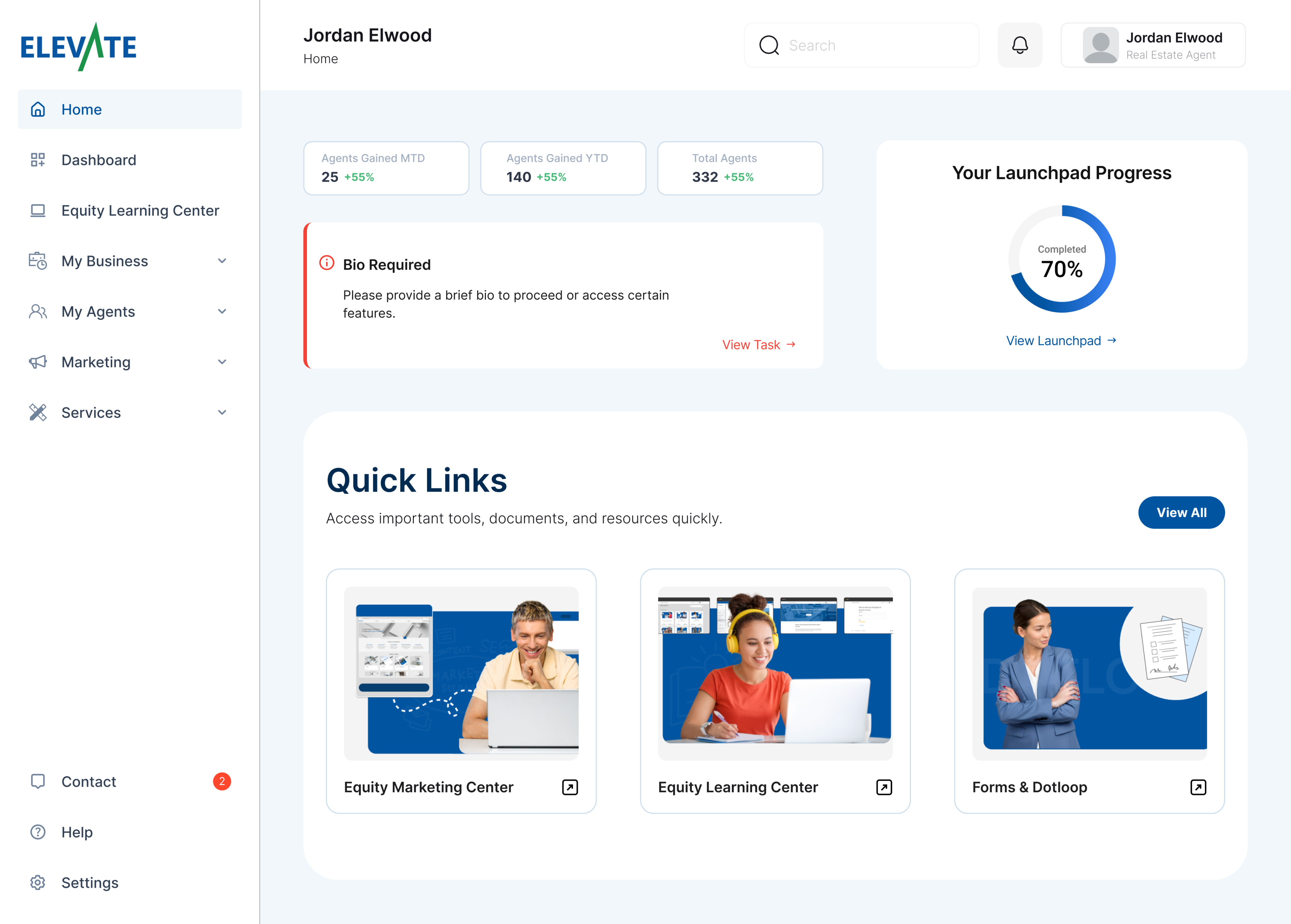Click the Equity Marketing Center card title

429,787
